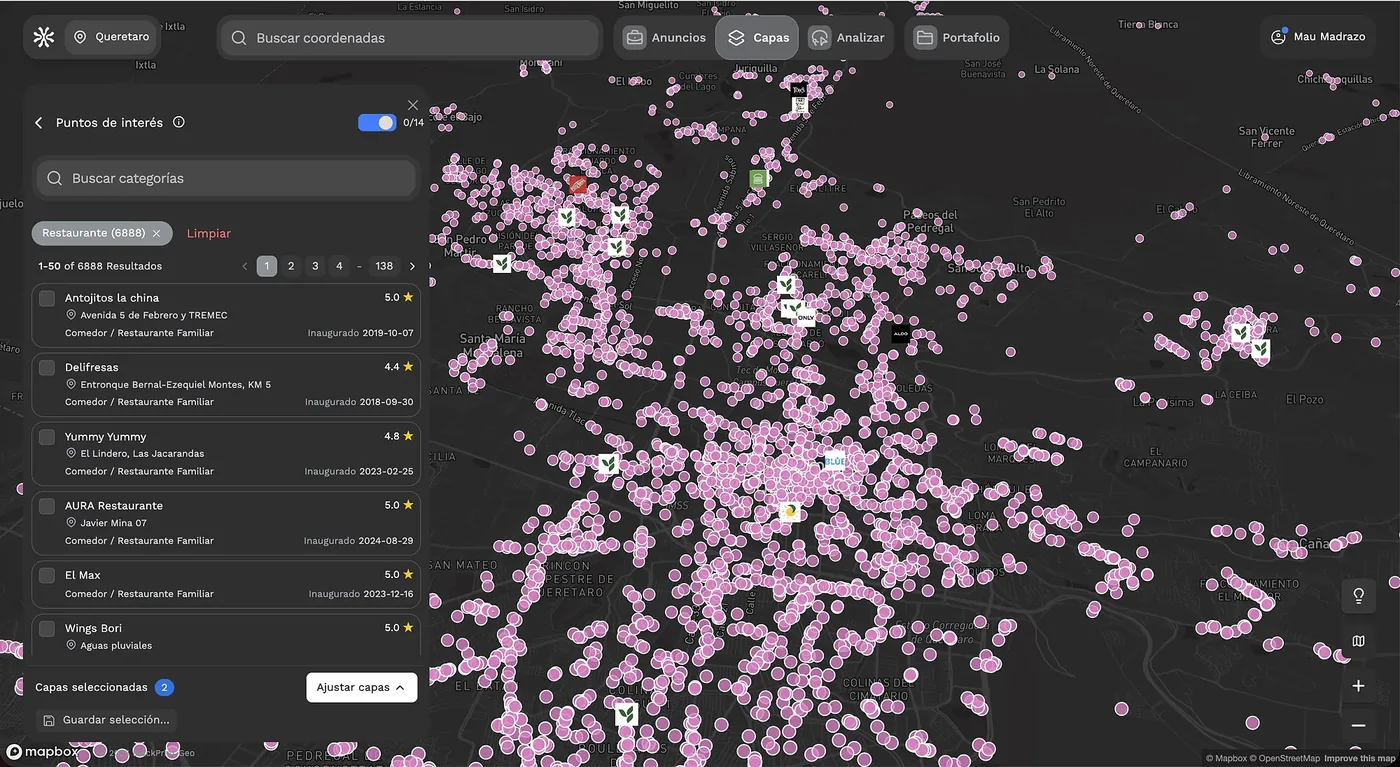Image resolution: width=1400 pixels, height=767 pixels.
Task: Click El Lindero, Las Jacarandas address
Action: click(142, 454)
